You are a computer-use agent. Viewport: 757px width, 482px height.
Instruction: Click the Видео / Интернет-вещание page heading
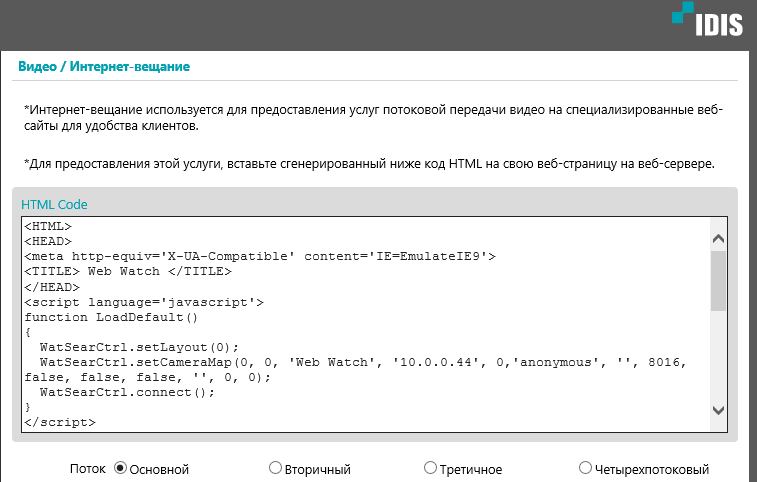pyautogui.click(x=104, y=67)
